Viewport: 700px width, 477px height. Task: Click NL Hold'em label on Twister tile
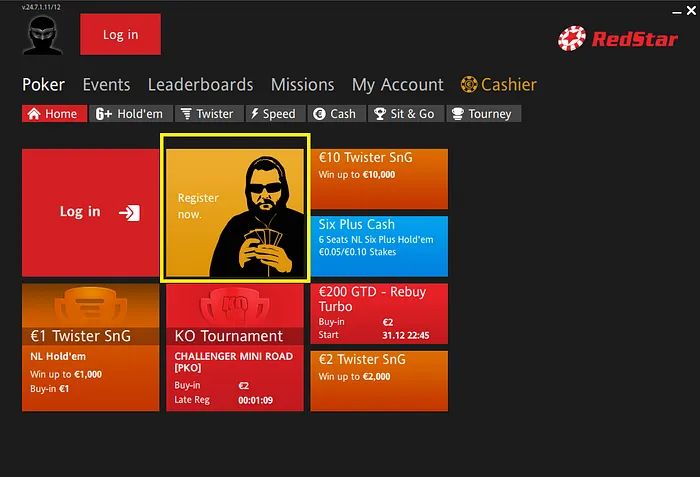[58, 356]
